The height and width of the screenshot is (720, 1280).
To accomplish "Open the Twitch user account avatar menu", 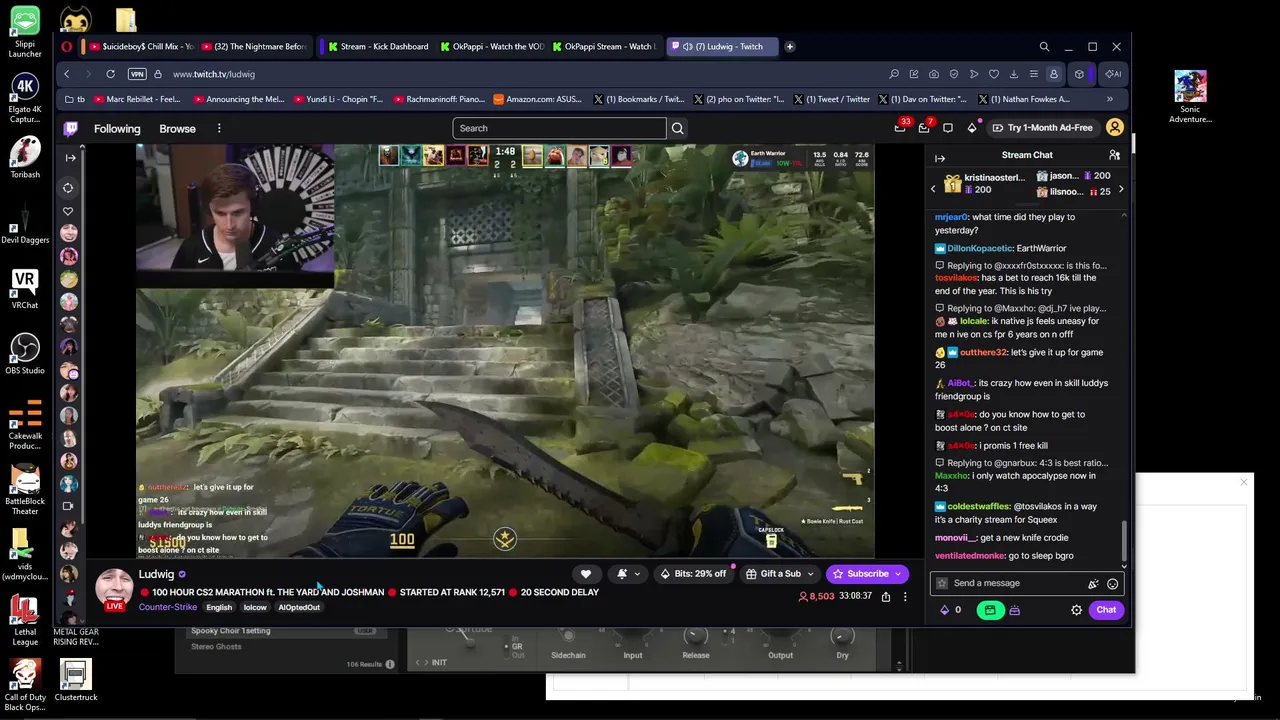I will (x=1115, y=128).
